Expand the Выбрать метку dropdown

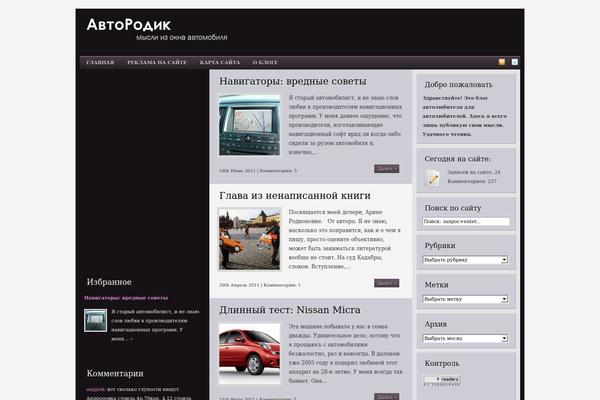pyautogui.click(x=465, y=299)
